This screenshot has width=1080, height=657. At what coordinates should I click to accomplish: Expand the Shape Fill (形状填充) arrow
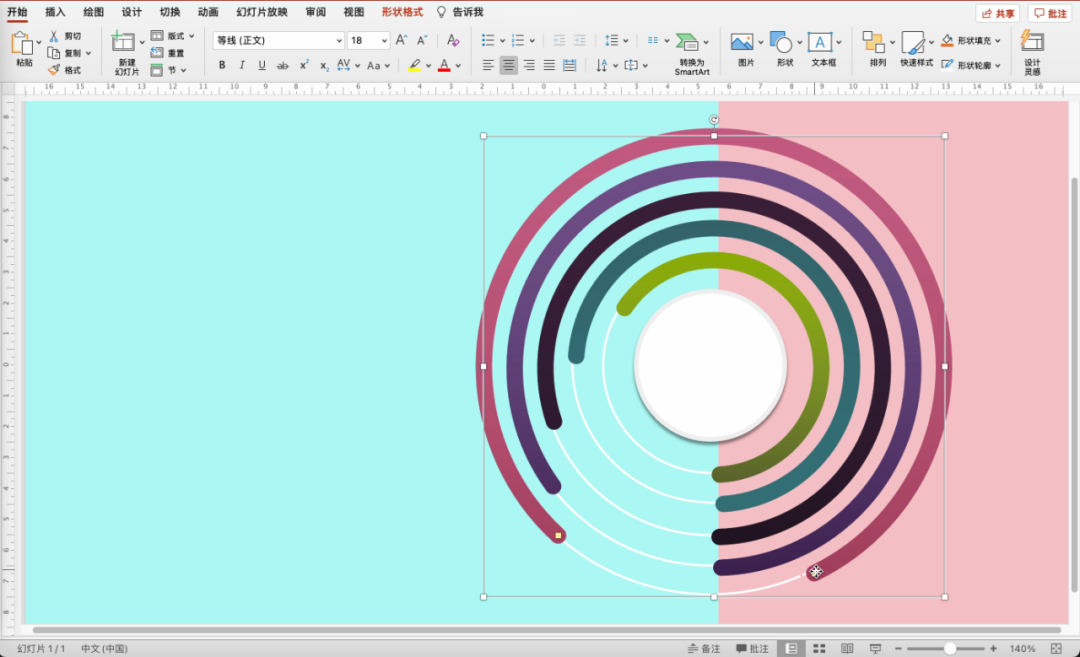tap(997, 41)
